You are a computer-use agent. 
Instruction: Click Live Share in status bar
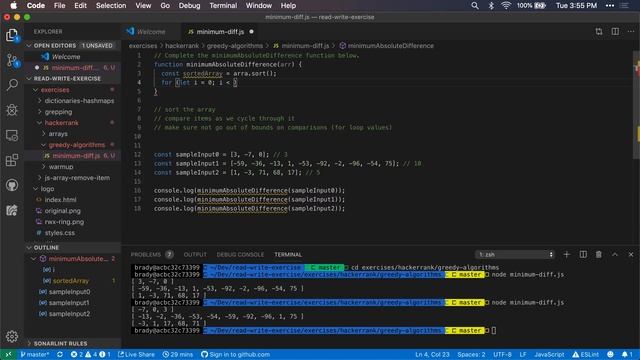[x=136, y=354]
